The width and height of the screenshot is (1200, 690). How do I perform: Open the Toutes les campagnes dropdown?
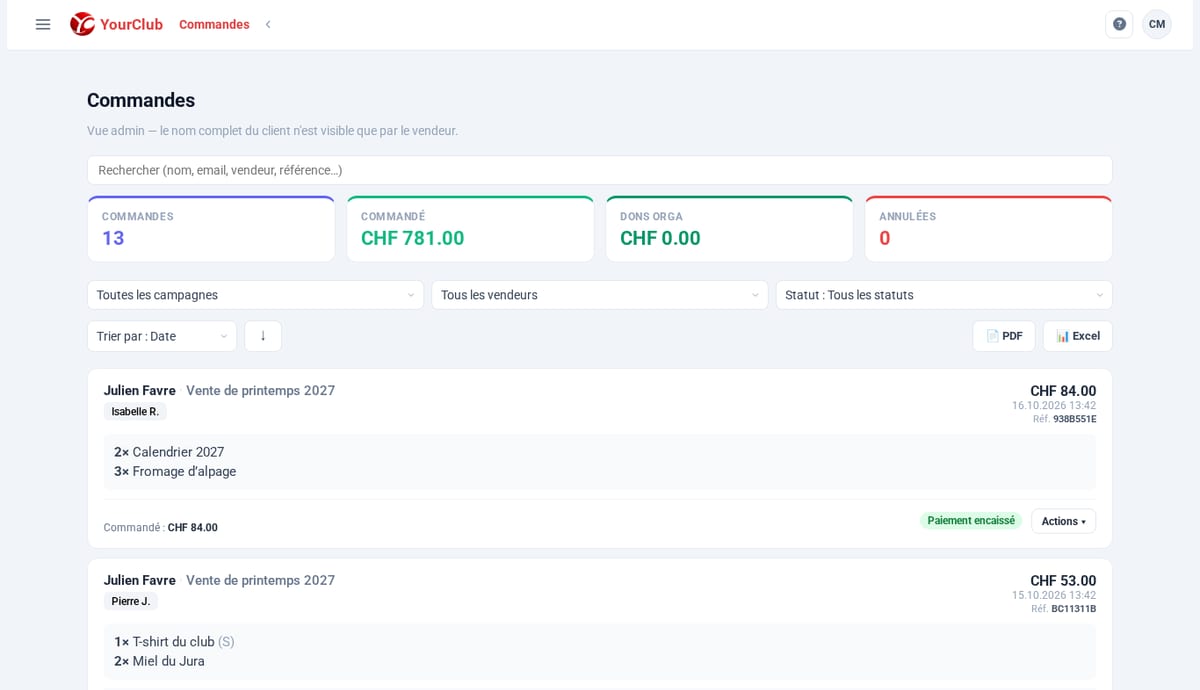(256, 295)
